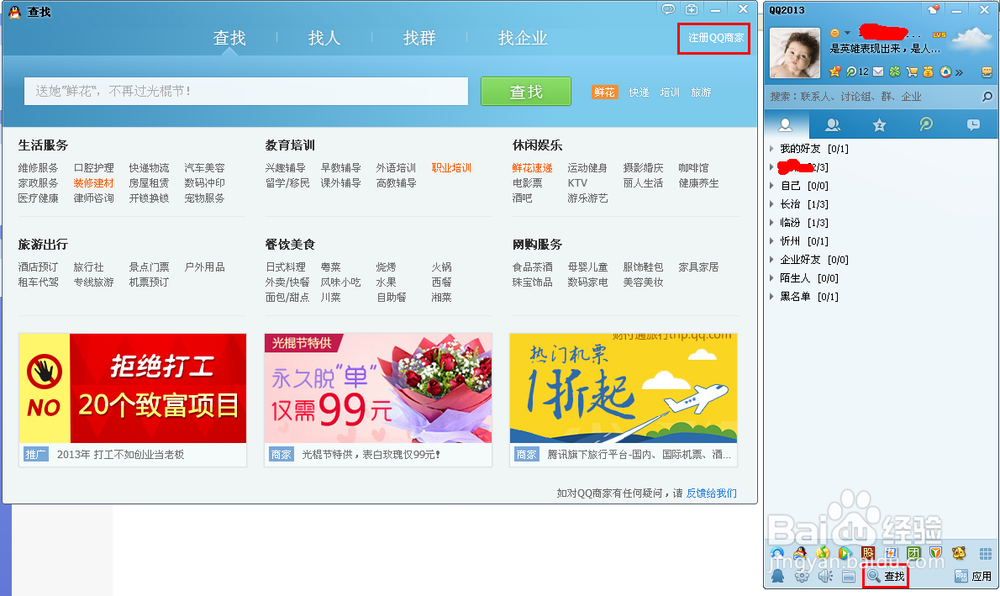Open the Xunlei lightning app icon

(x=891, y=553)
